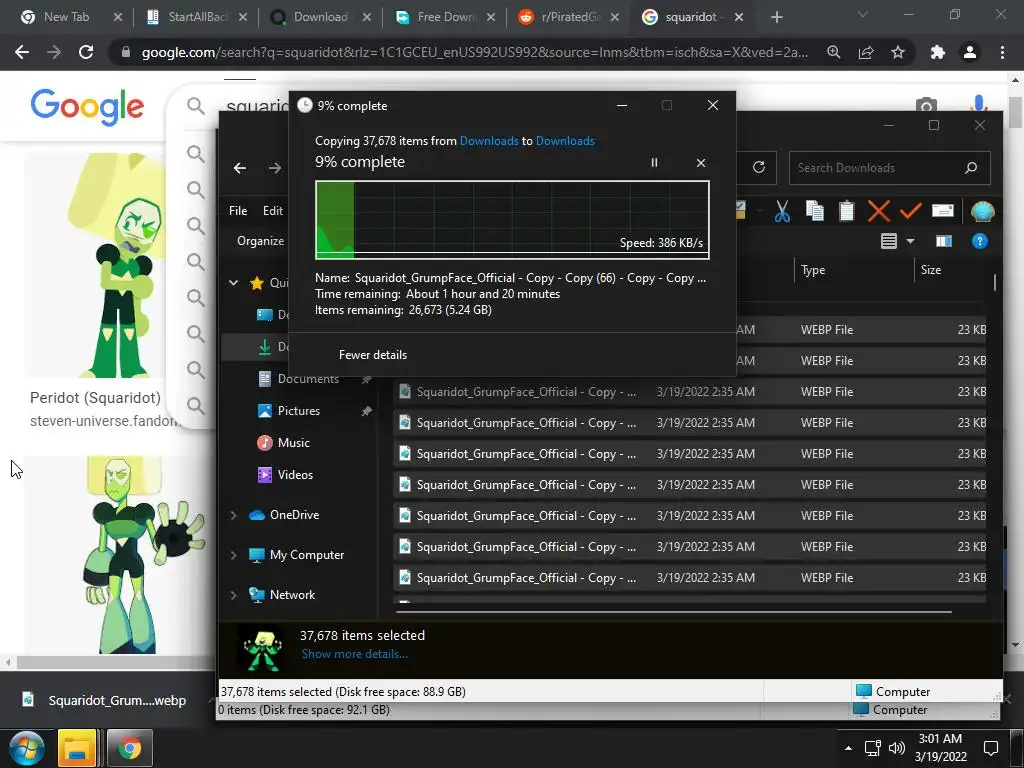Screen dimensions: 1024x768
Task: Open the blue Help question mark icon
Action: pyautogui.click(x=980, y=242)
